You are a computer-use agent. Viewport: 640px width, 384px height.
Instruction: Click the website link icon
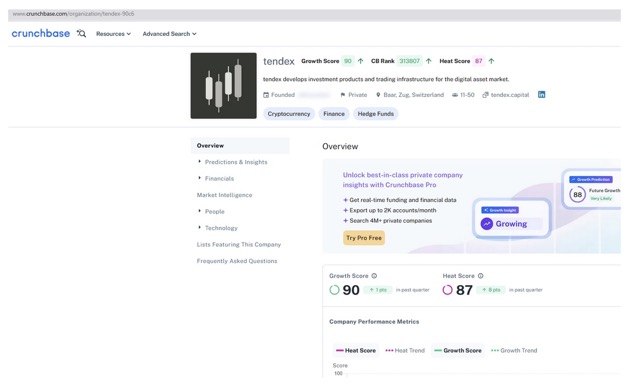(x=485, y=95)
